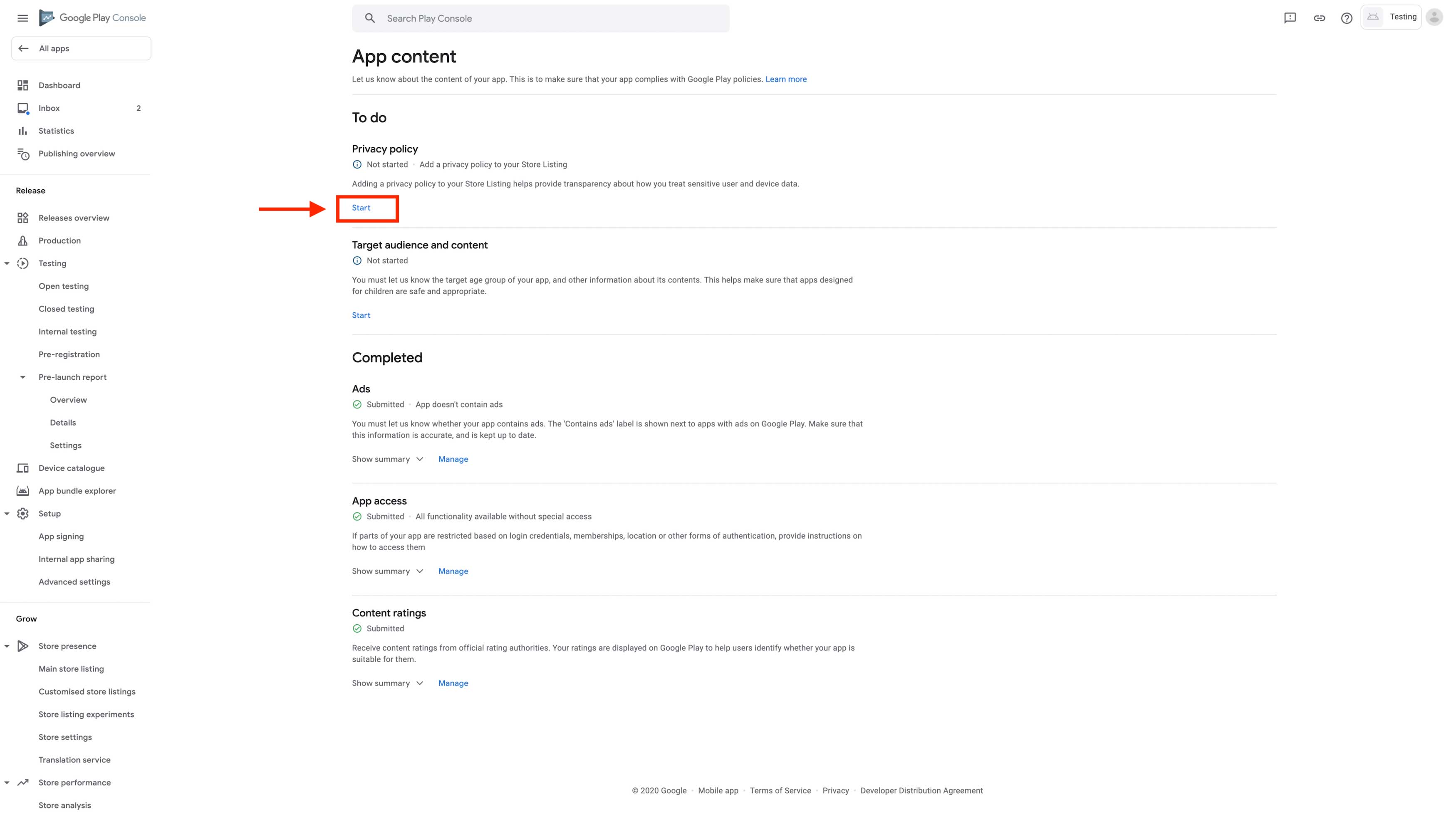Viewport: 1456px width, 819px height.
Task: Open the help question mark icon
Action: coord(1346,18)
